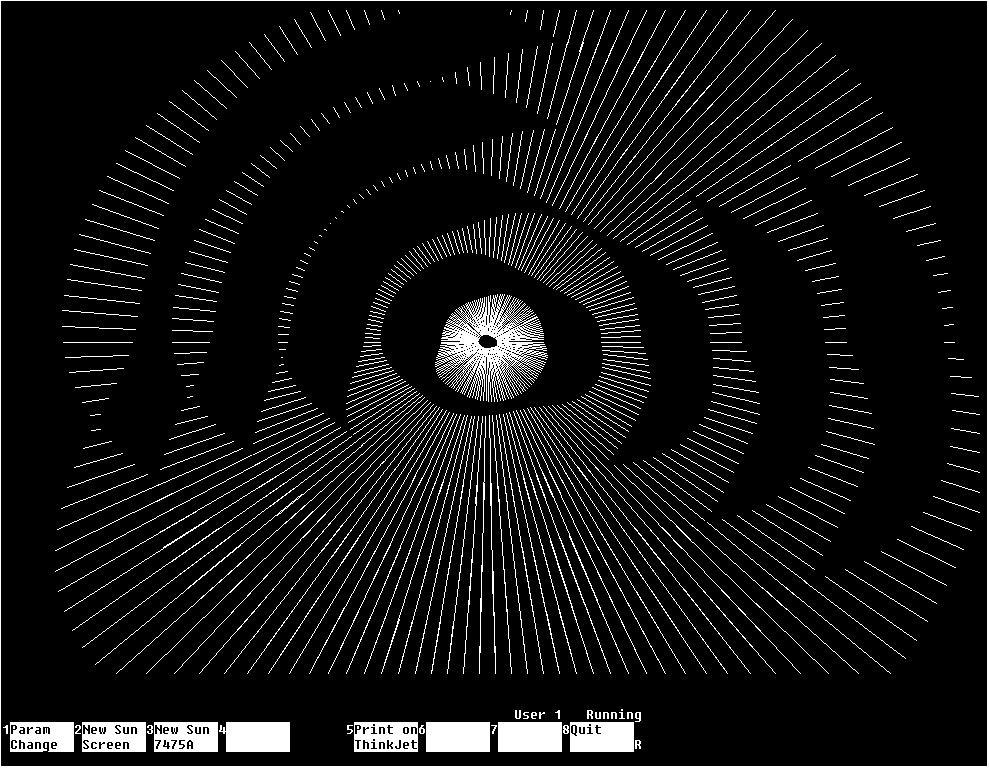Click the softkey number 8 digit label
989x768 pixels.
[x=565, y=730]
